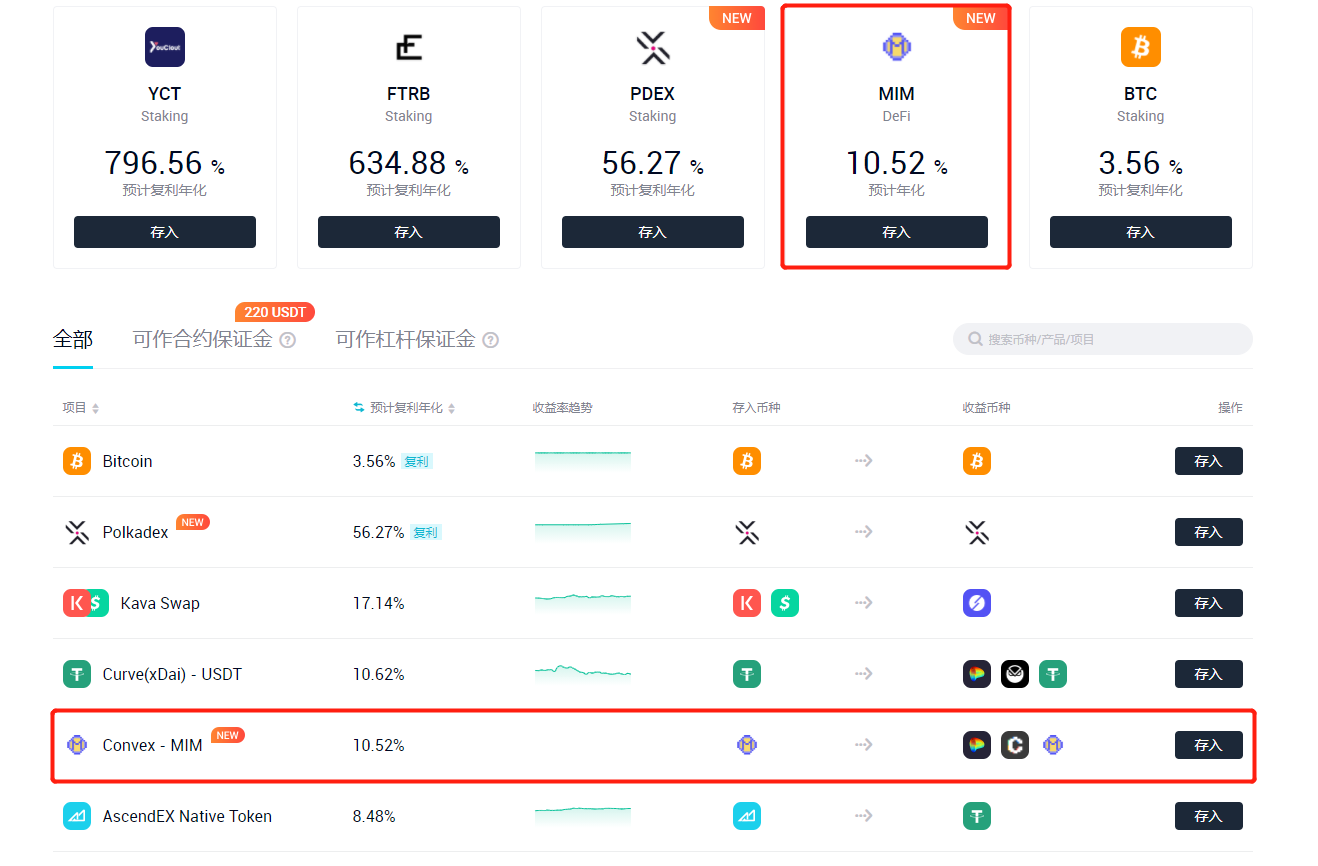
Task: Click 存入 in the Bitcoin row
Action: 1209,461
